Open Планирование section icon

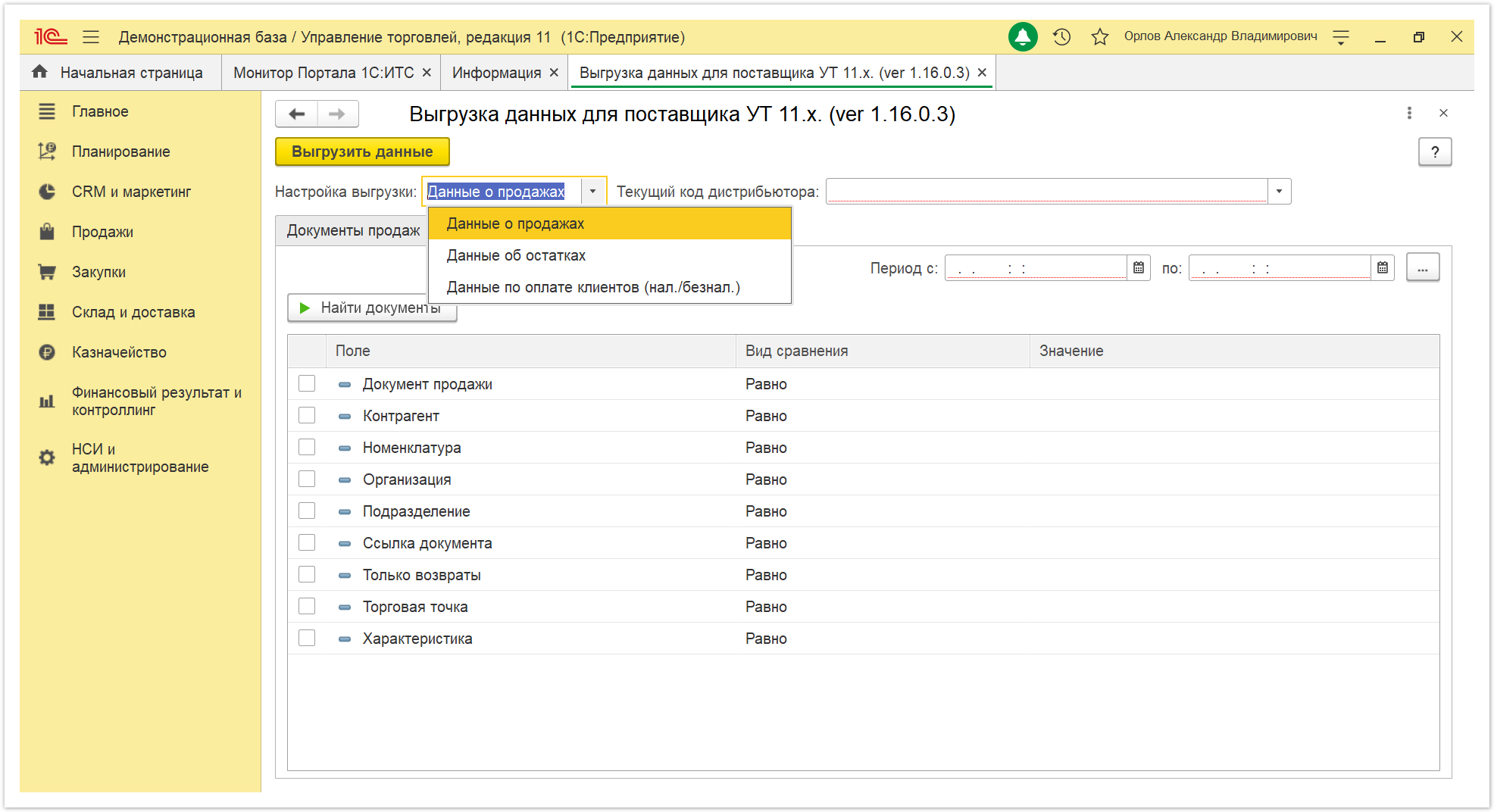point(47,151)
